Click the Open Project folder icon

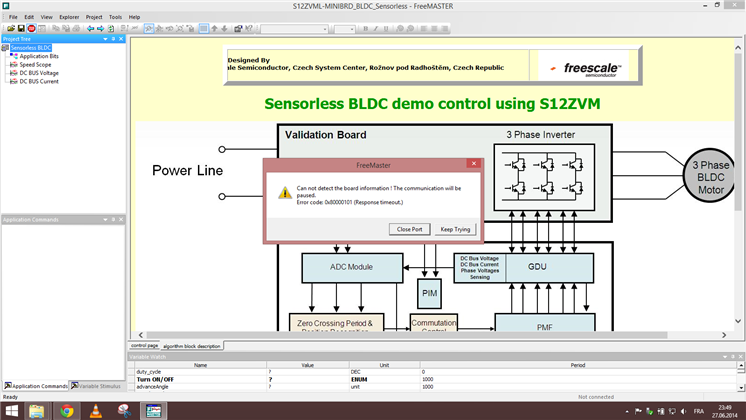point(10,29)
